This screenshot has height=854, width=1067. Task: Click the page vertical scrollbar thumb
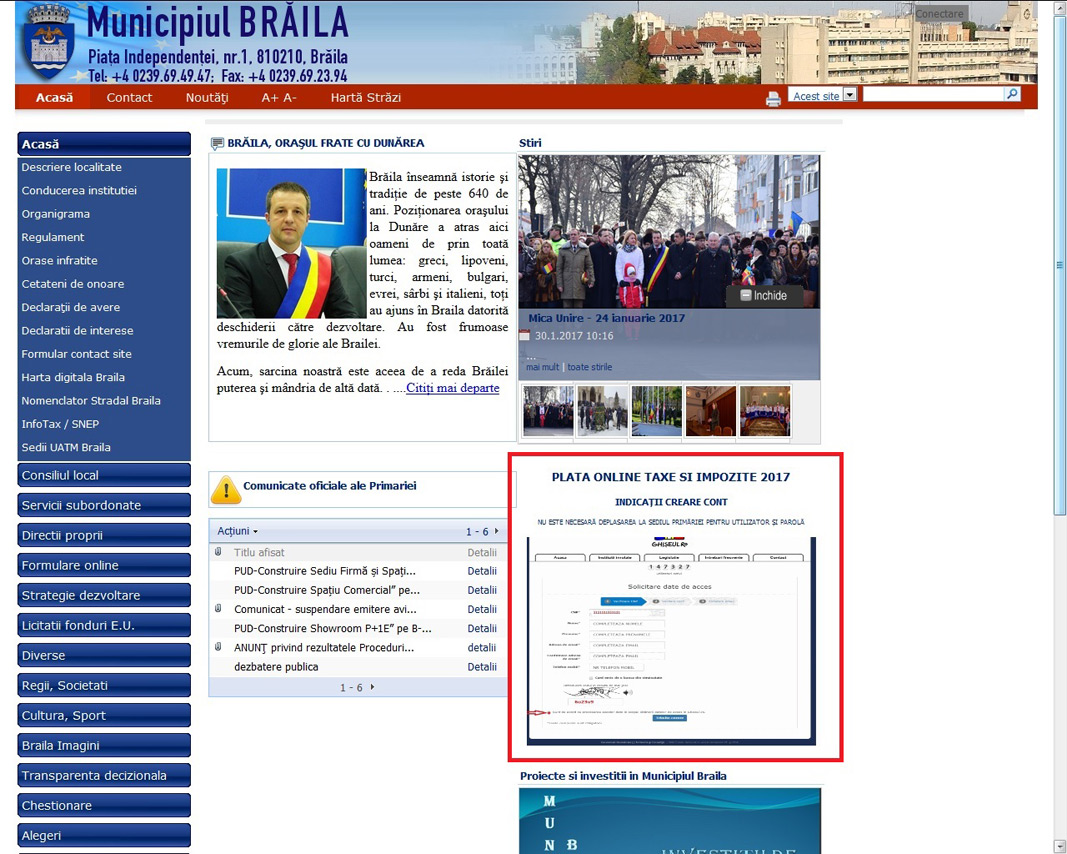click(x=1059, y=265)
